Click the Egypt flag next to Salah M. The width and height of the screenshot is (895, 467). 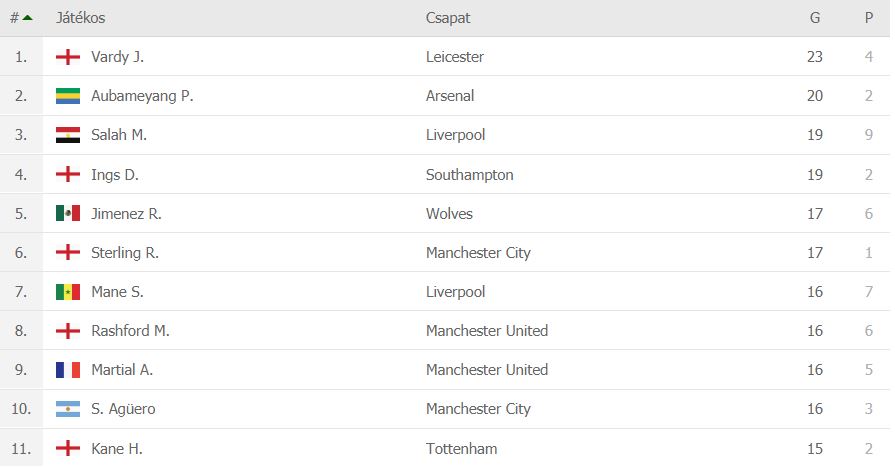pos(67,135)
